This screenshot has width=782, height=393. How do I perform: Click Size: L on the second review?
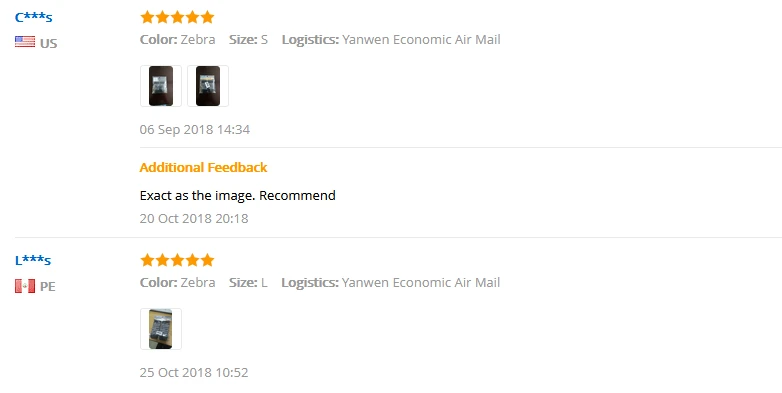point(248,282)
